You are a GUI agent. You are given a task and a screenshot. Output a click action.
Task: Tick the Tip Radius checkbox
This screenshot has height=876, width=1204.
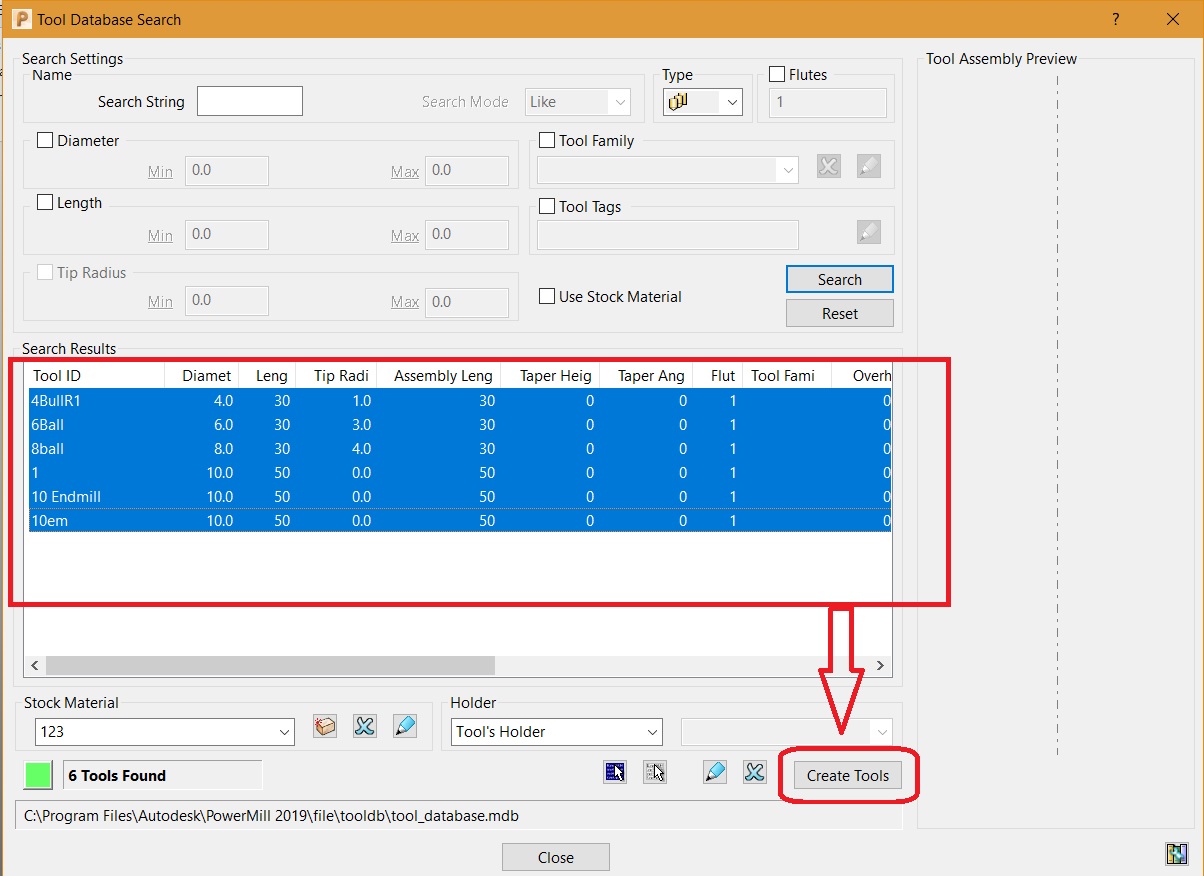click(45, 272)
